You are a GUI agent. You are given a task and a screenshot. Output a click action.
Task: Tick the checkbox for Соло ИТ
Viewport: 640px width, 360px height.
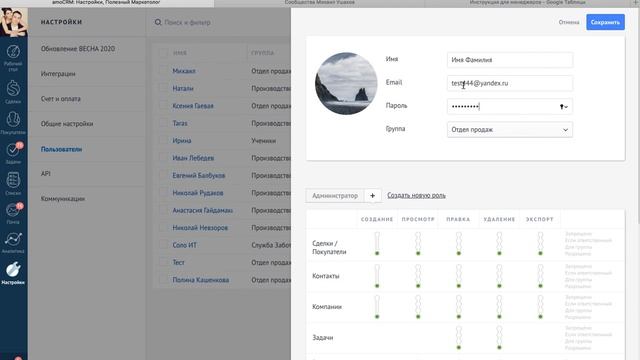pyautogui.click(x=163, y=245)
